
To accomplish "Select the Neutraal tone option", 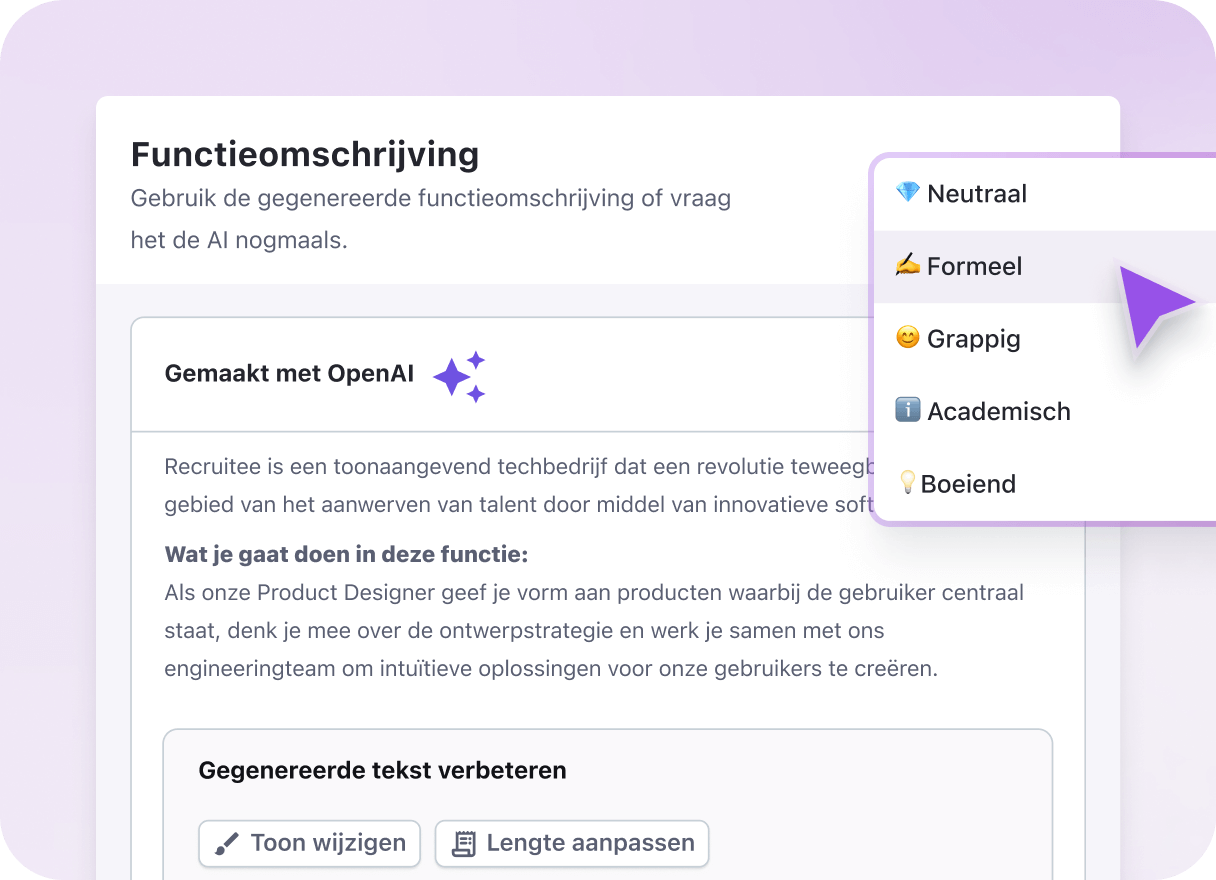I will (x=977, y=193).
